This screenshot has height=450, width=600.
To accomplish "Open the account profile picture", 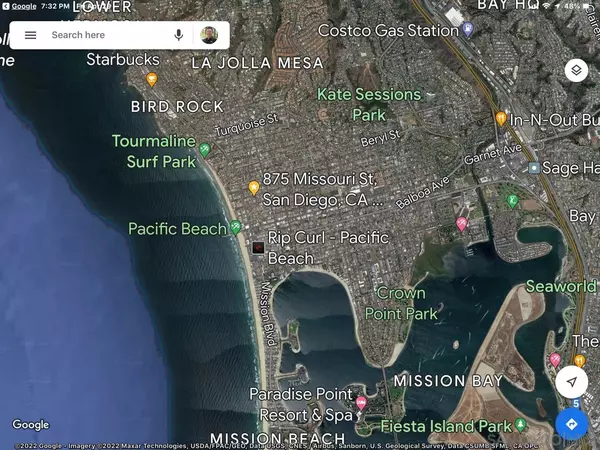I will (209, 35).
